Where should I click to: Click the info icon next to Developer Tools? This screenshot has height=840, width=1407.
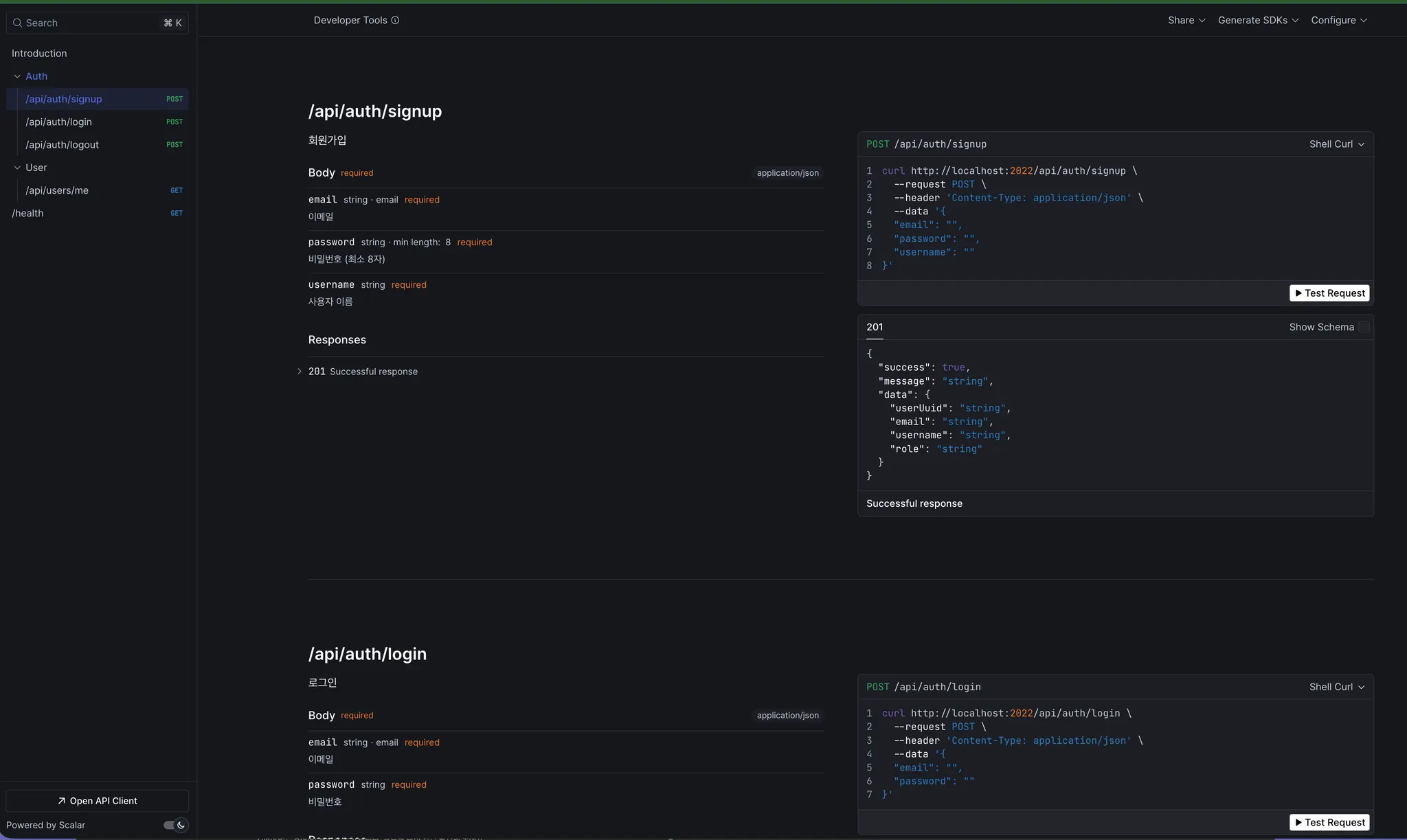click(x=395, y=21)
